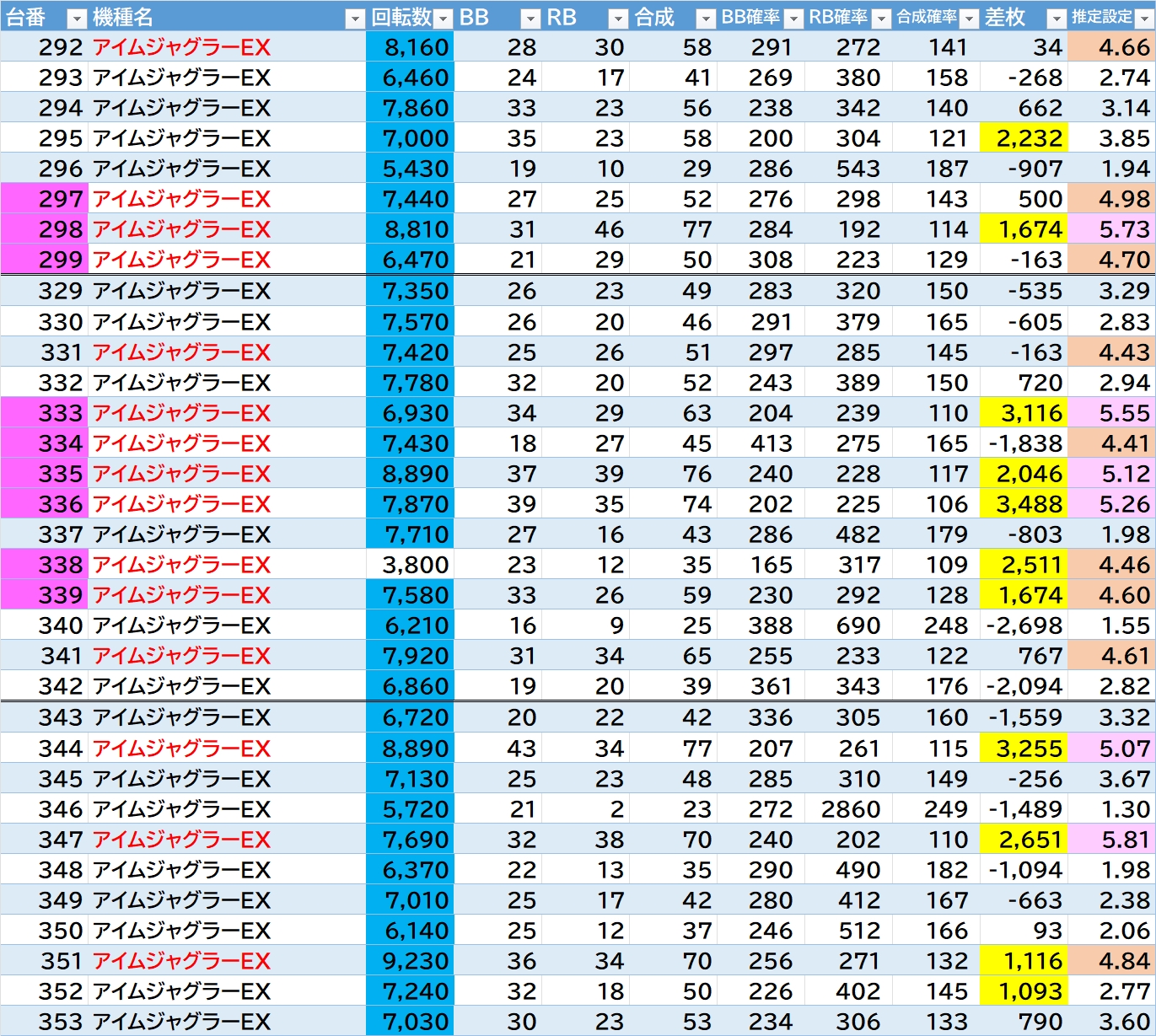Select the BB count cell 43
The width and height of the screenshot is (1156, 1036).
pyautogui.click(x=497, y=749)
